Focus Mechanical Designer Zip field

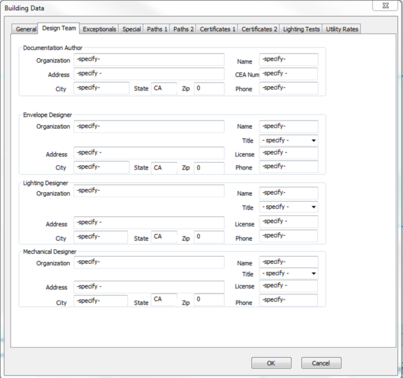209,300
